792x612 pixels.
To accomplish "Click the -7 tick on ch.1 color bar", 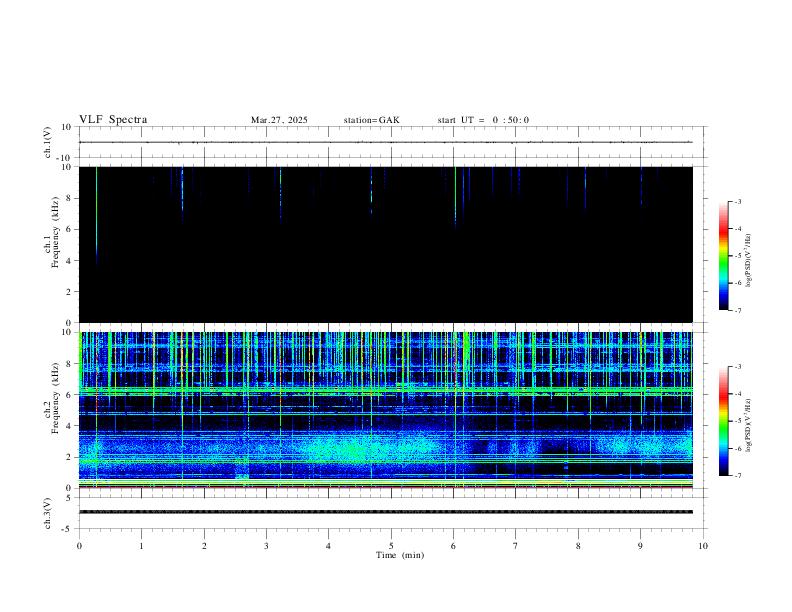I will (x=737, y=311).
